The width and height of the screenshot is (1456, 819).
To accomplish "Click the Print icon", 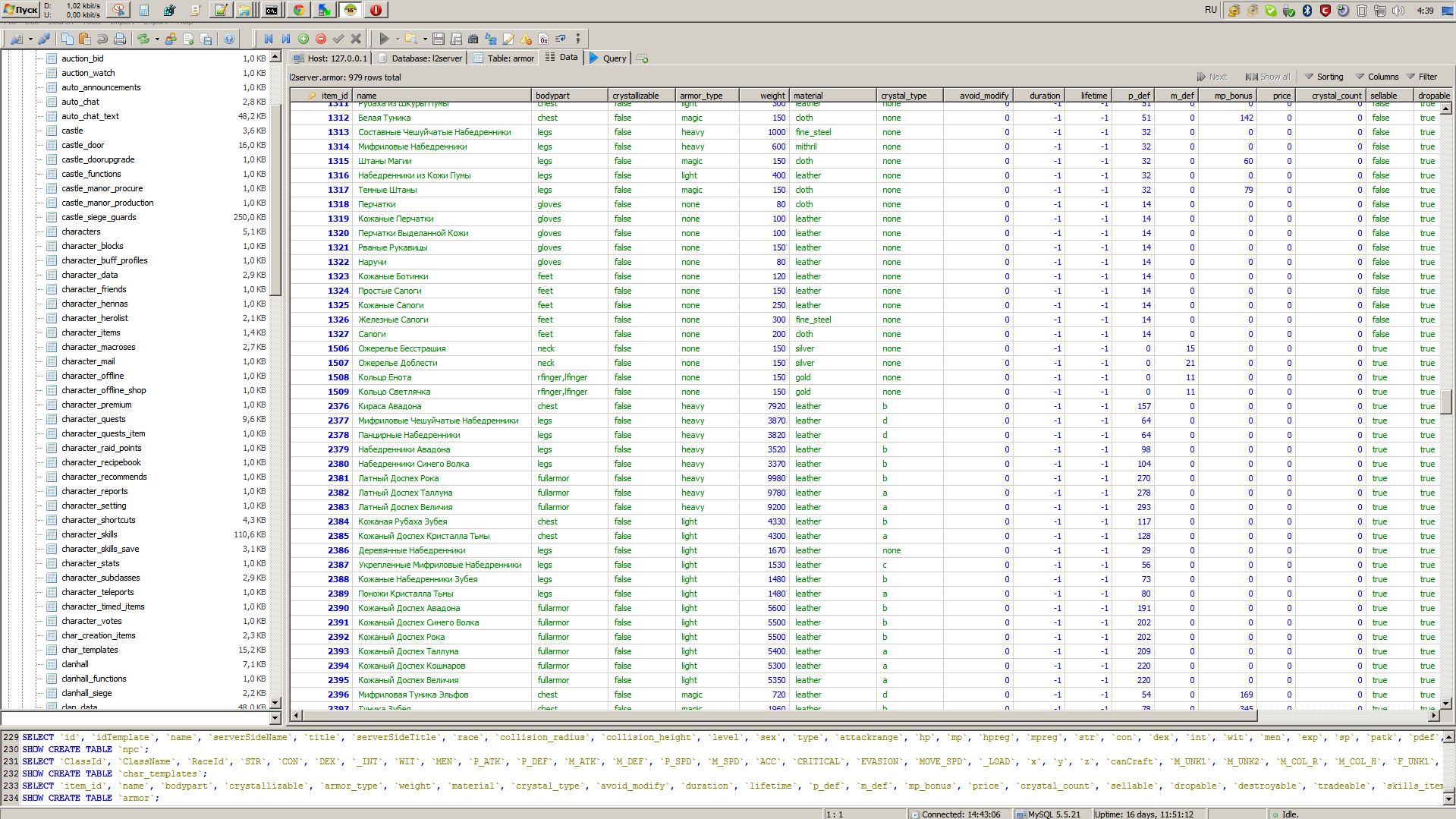I will pos(120,39).
